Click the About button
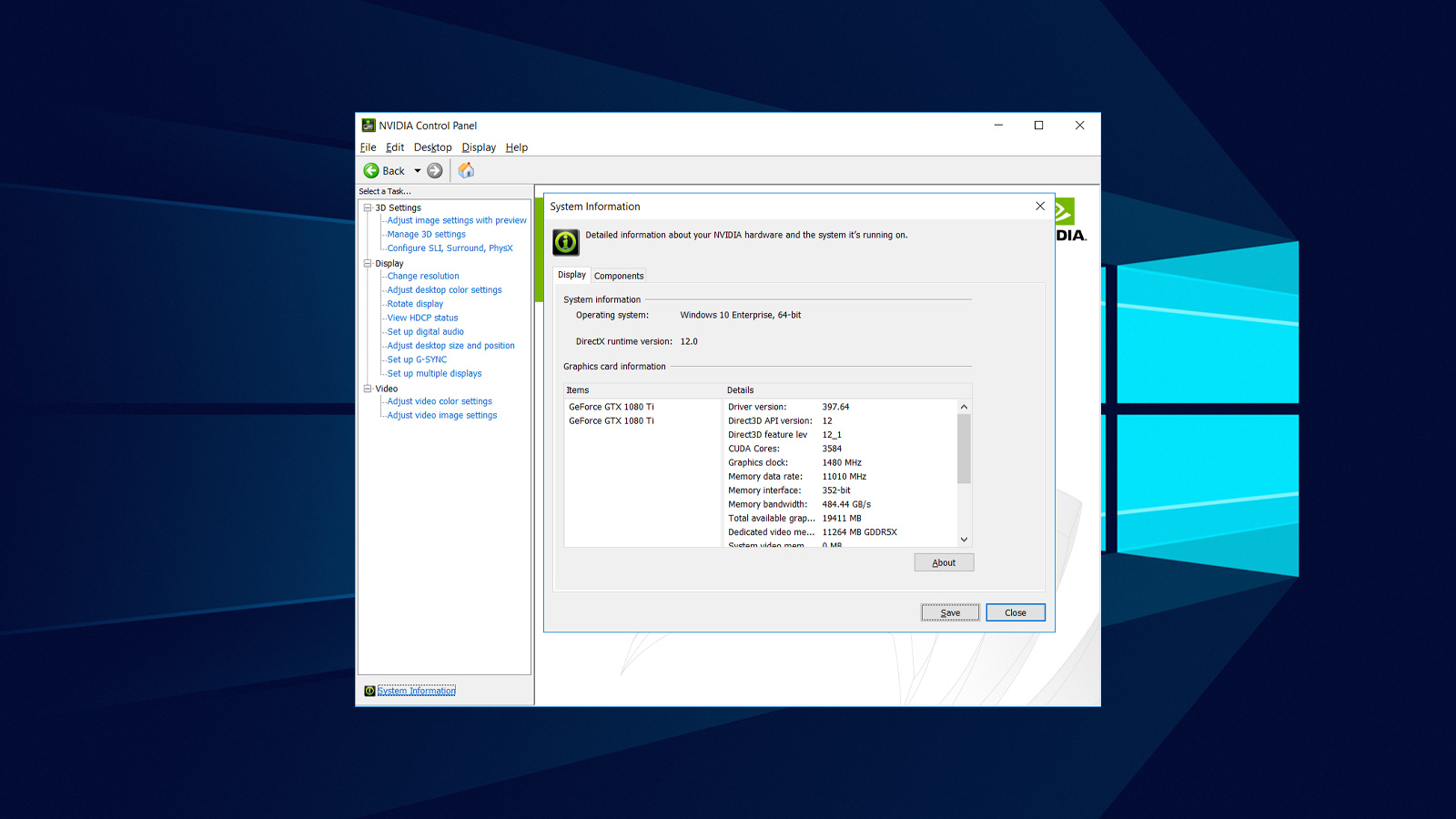This screenshot has width=1456, height=819. click(x=944, y=562)
